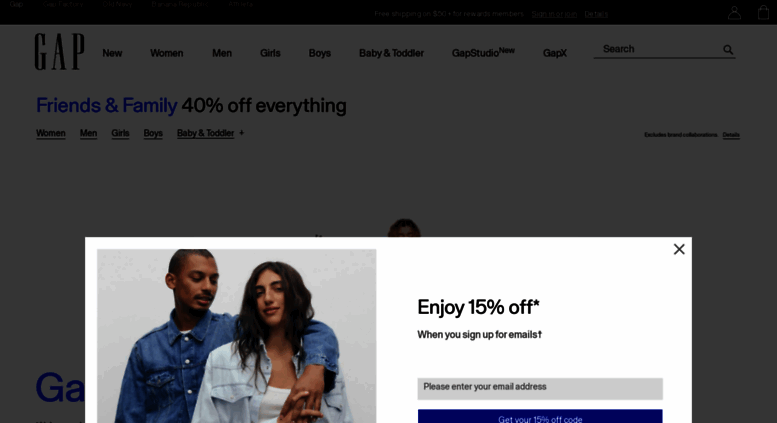Click the search magnifier icon
777x423 pixels.
point(728,50)
